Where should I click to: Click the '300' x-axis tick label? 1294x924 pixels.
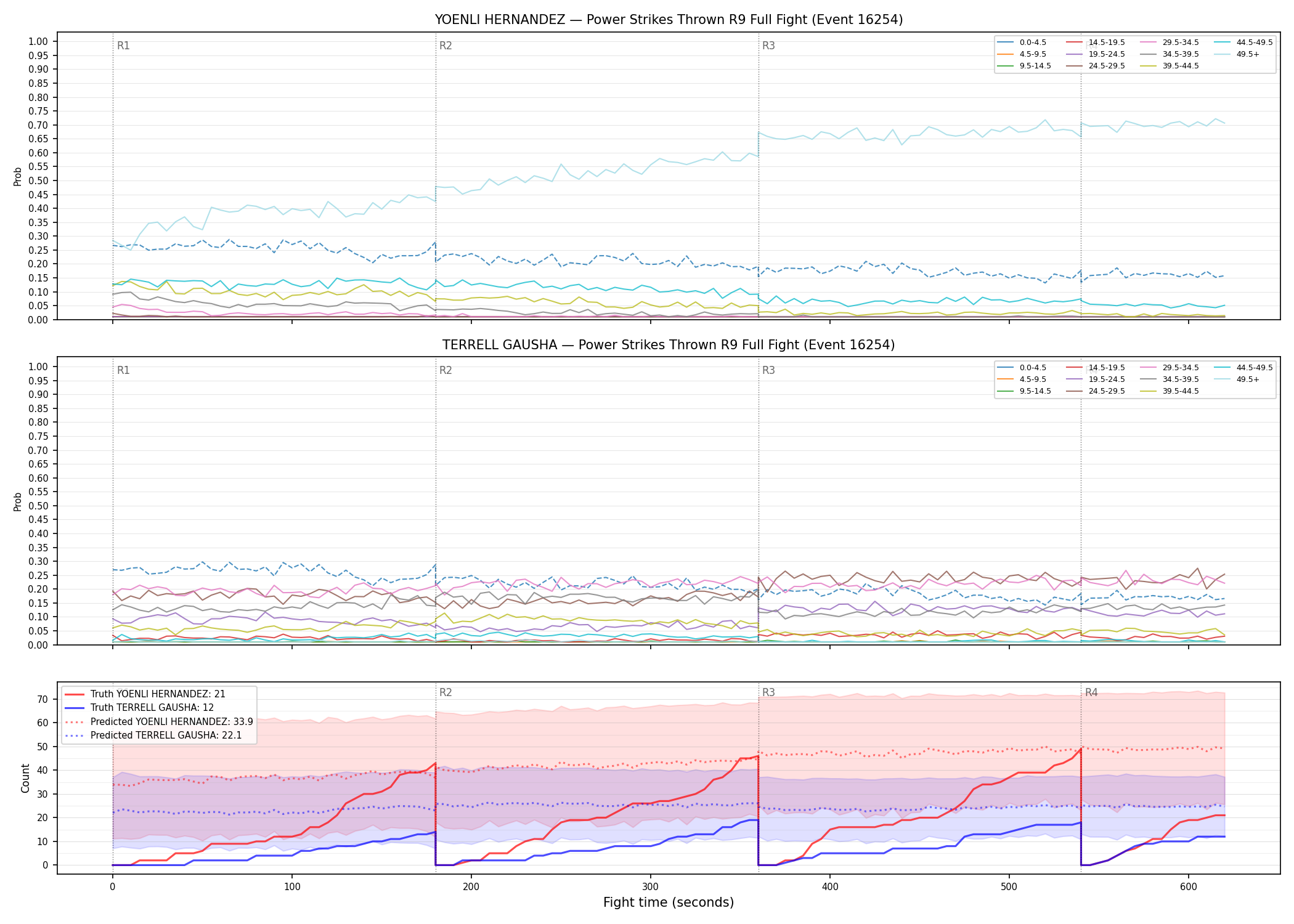651,887
